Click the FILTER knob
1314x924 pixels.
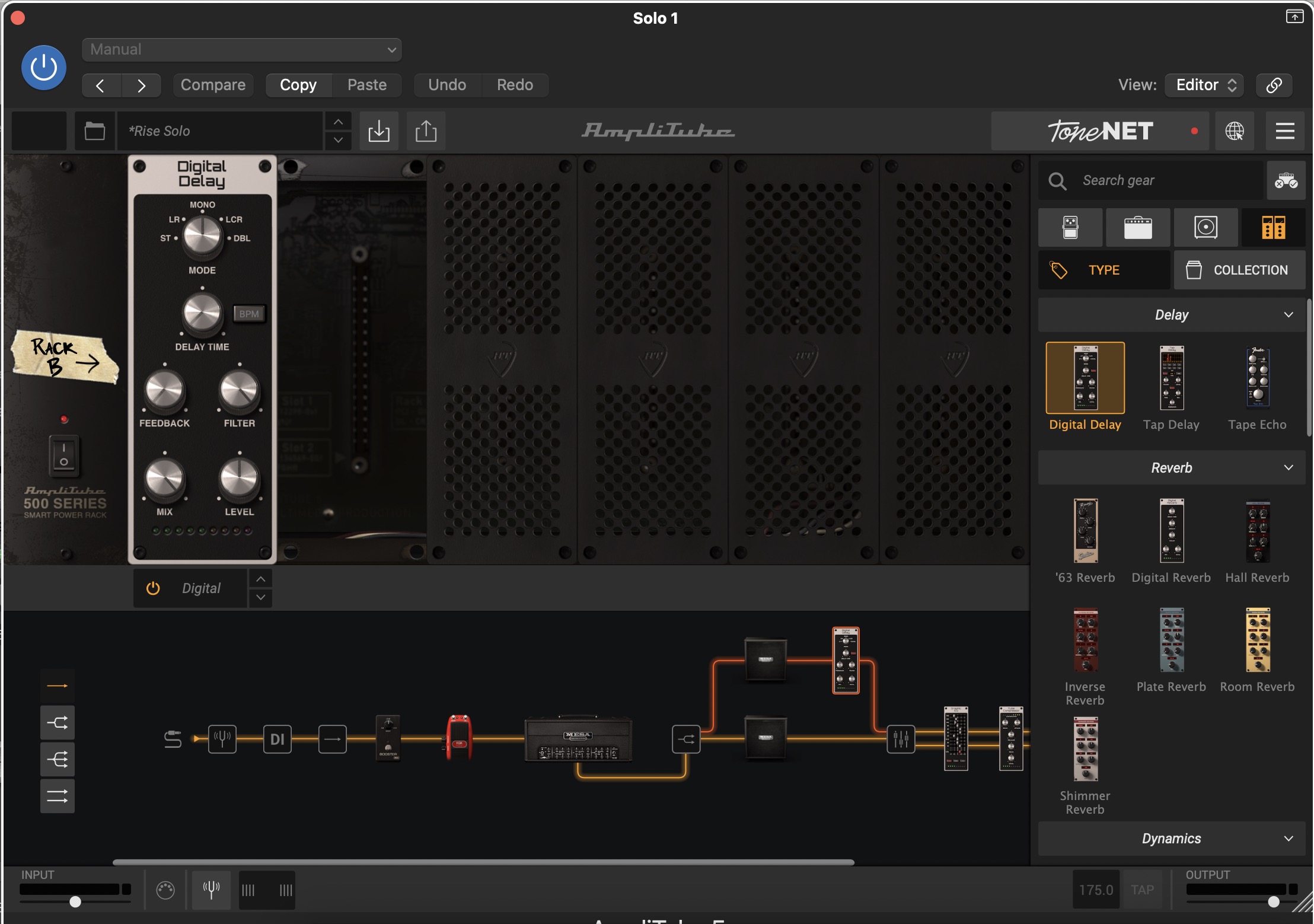[x=239, y=390]
